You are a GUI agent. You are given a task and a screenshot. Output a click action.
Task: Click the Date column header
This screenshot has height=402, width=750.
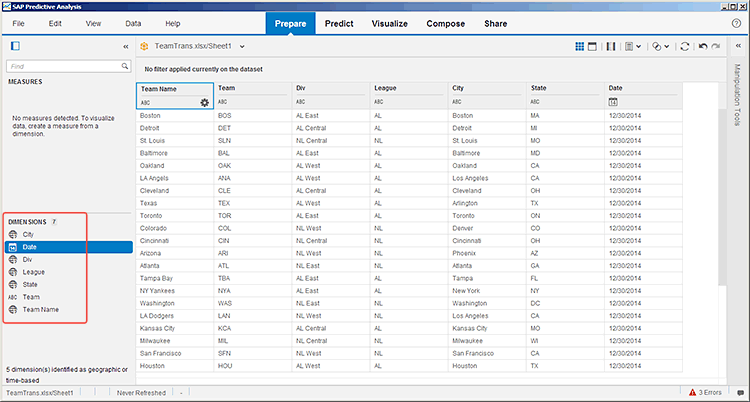(x=643, y=96)
